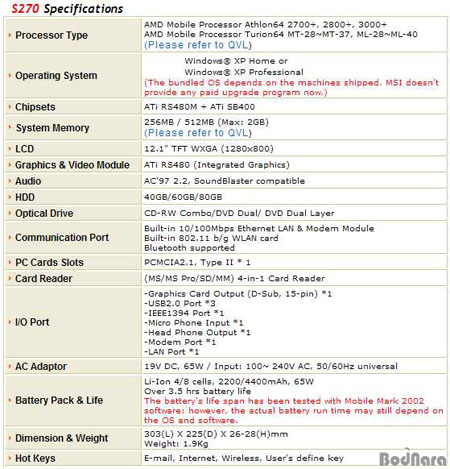Select 'Battery Pack & Life' row label
The height and width of the screenshot is (469, 450).
click(59, 400)
